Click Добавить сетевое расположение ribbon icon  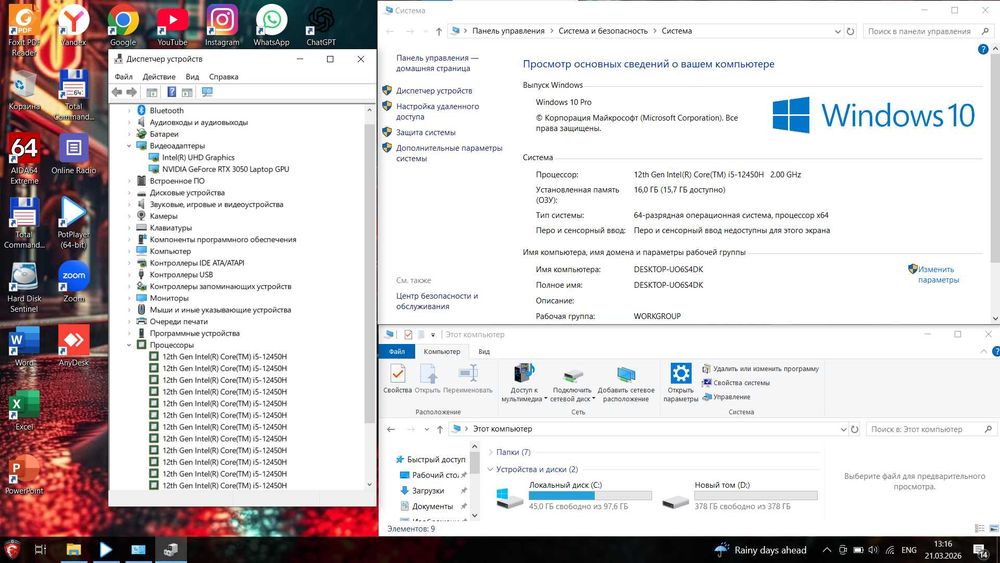[x=626, y=383]
